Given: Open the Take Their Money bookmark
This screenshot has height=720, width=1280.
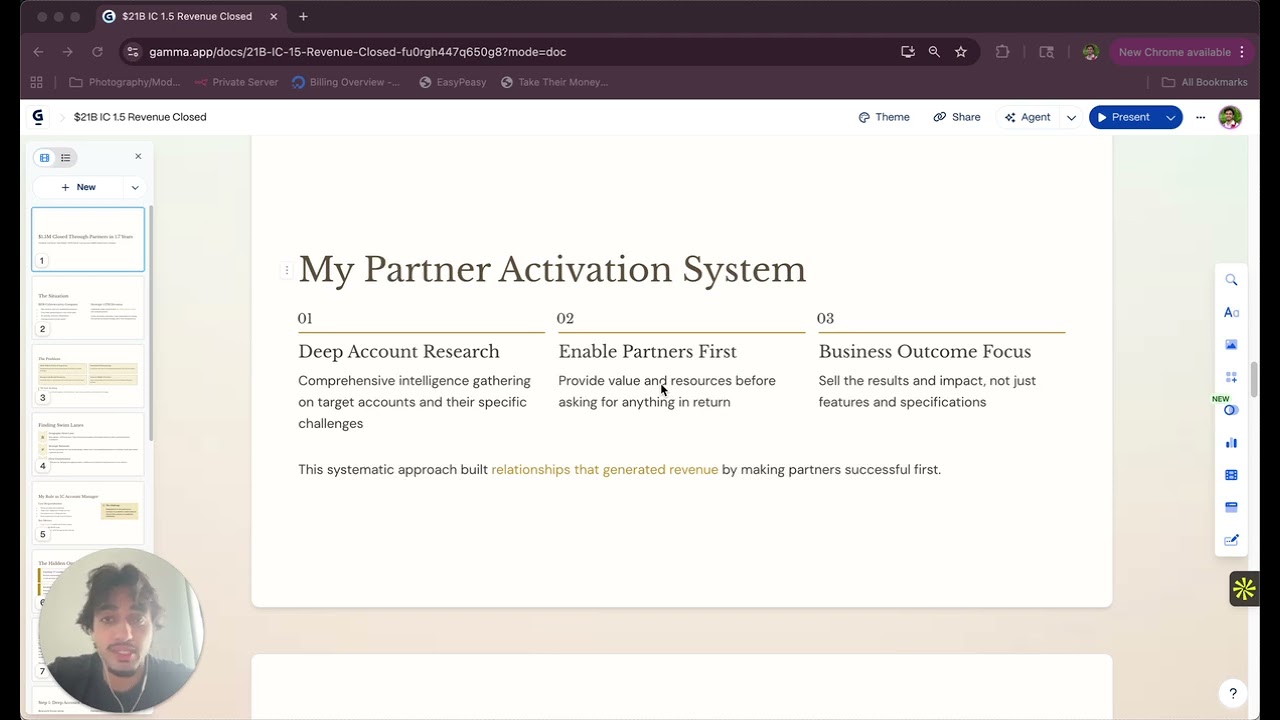Looking at the screenshot, I should pos(555,82).
